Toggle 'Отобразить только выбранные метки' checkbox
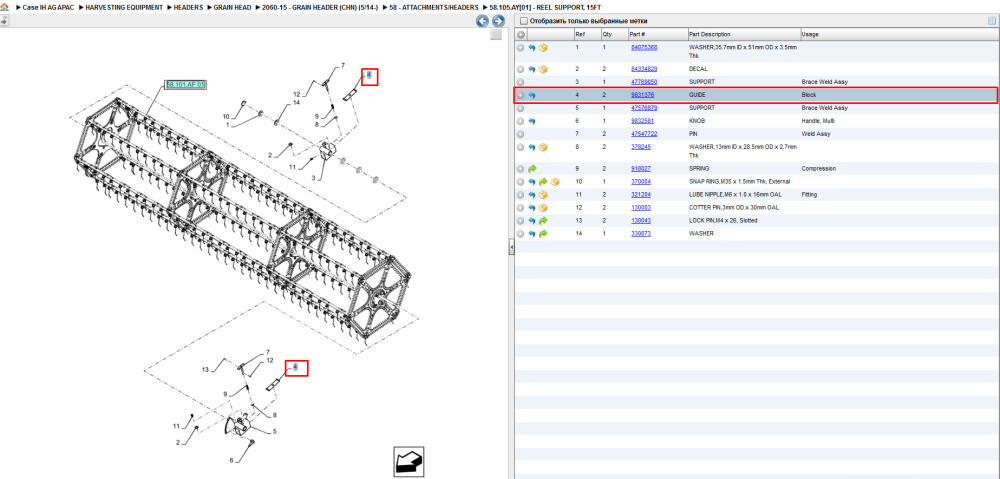 pos(524,21)
